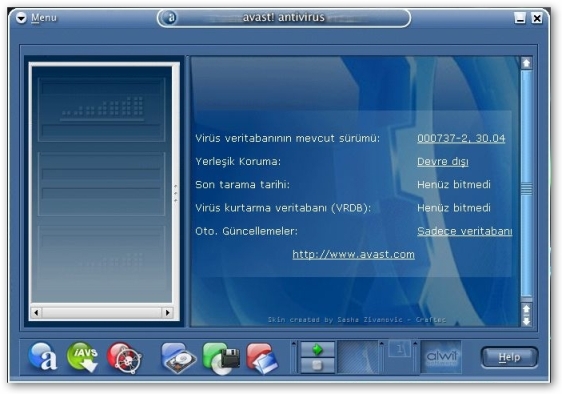Start scan with green play button
This screenshot has width=562, height=394.
318,349
